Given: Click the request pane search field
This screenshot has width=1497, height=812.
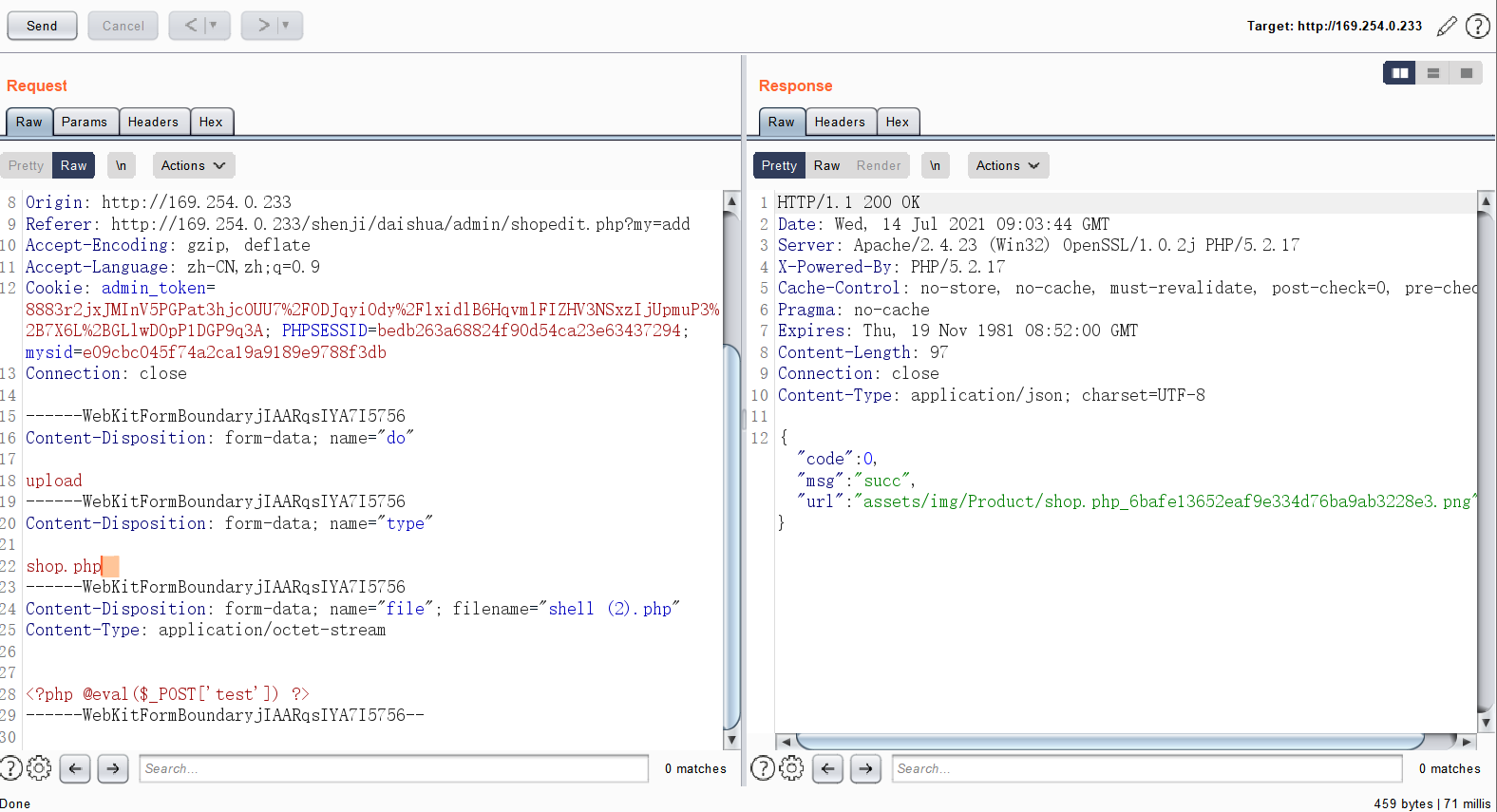Looking at the screenshot, I should tap(394, 768).
